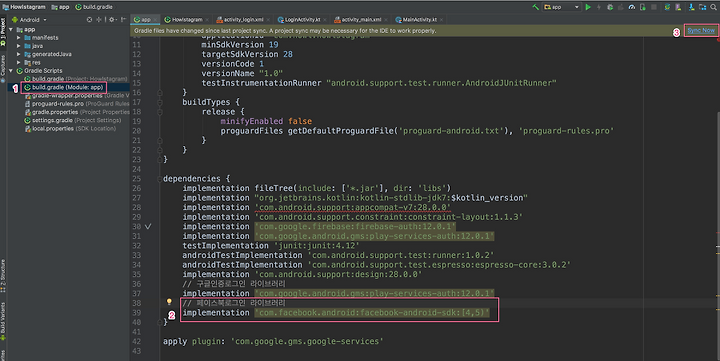This screenshot has height=361, width=720.
Task: Select gradle-wrapper.properties in tree
Action: (x=77, y=96)
